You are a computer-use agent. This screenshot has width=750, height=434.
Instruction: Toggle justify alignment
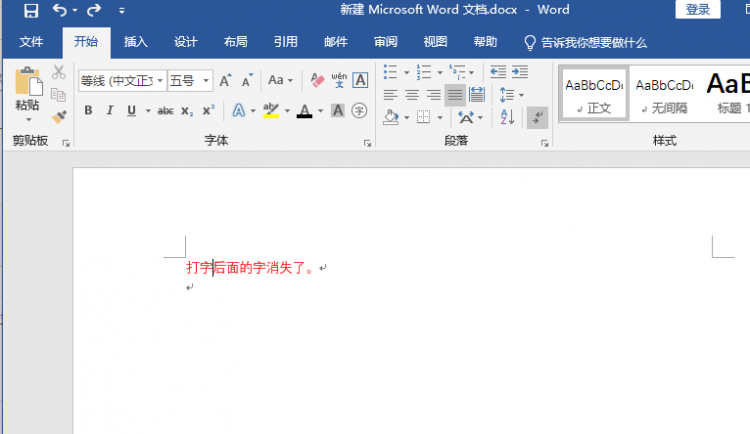455,95
